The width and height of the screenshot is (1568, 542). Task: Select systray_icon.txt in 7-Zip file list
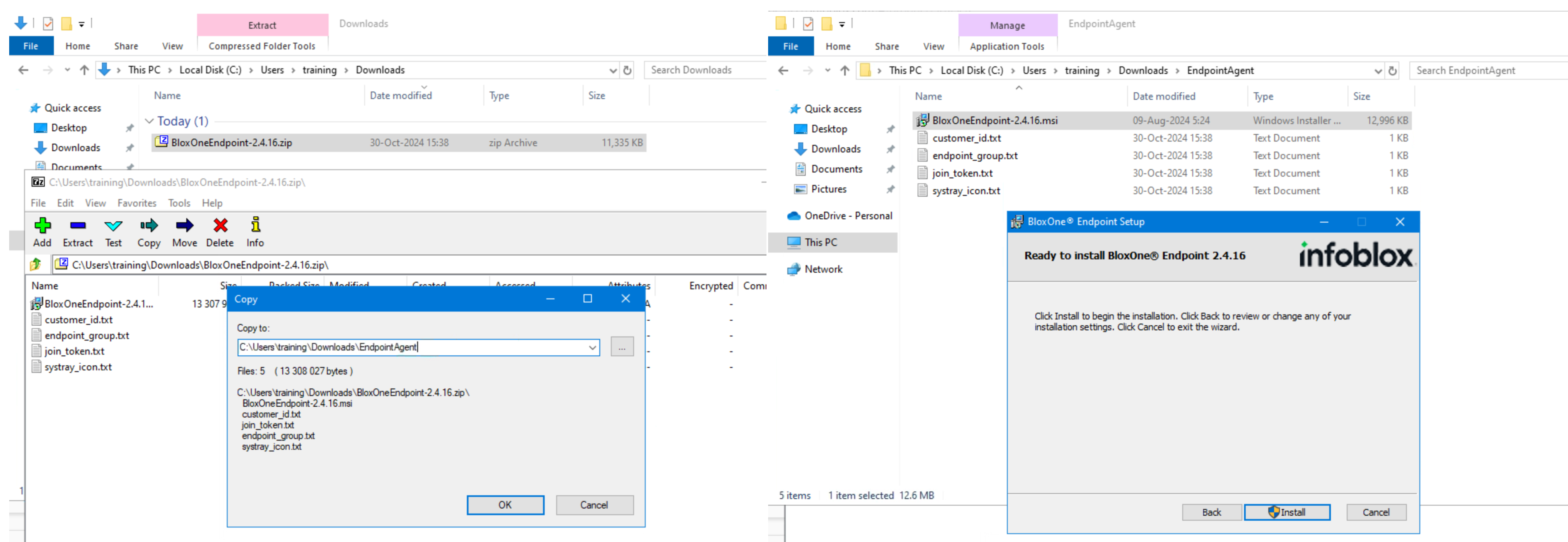(x=77, y=367)
